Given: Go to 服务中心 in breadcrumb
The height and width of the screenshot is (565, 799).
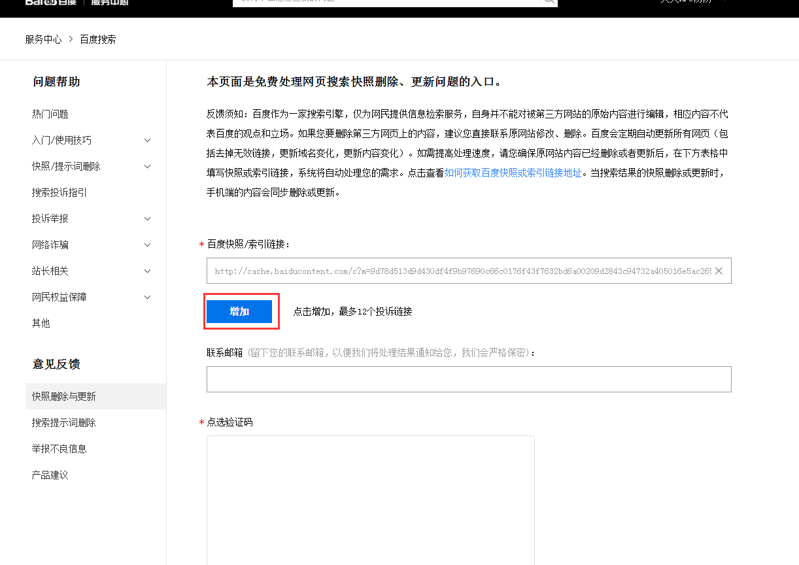Looking at the screenshot, I should pyautogui.click(x=43, y=39).
